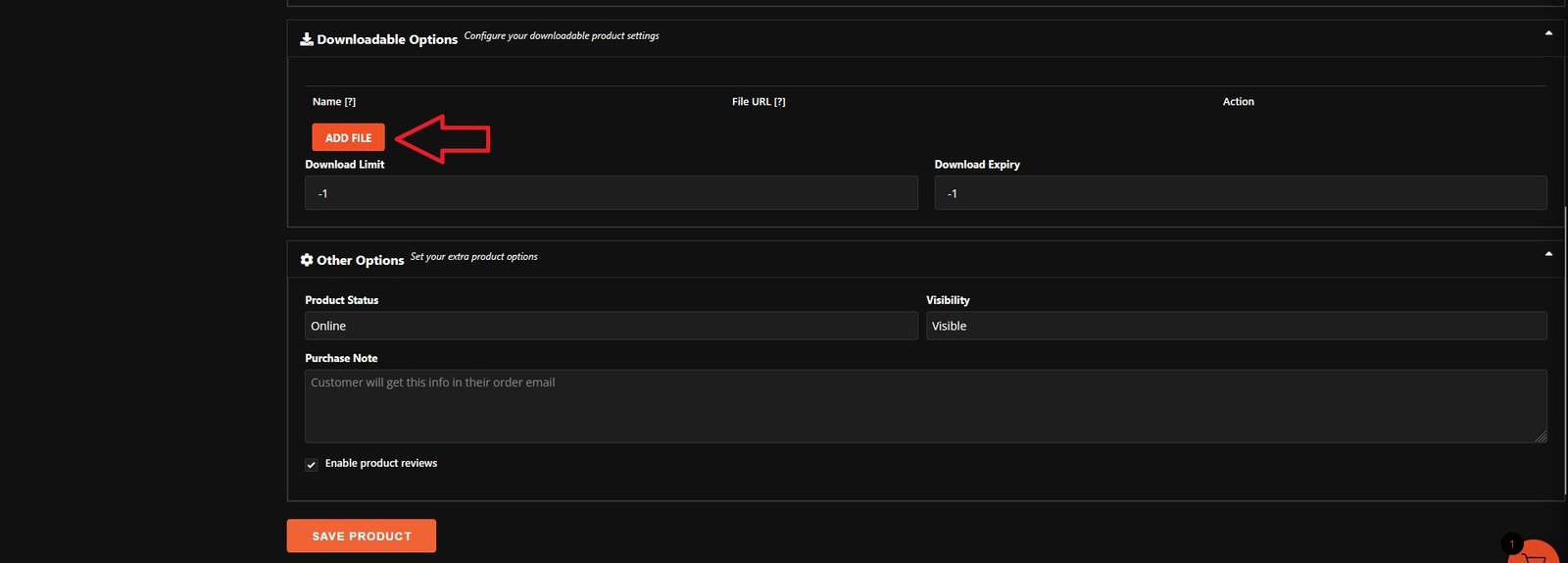Focus the Download Limit field
This screenshot has width=1568, height=563.
(x=611, y=193)
